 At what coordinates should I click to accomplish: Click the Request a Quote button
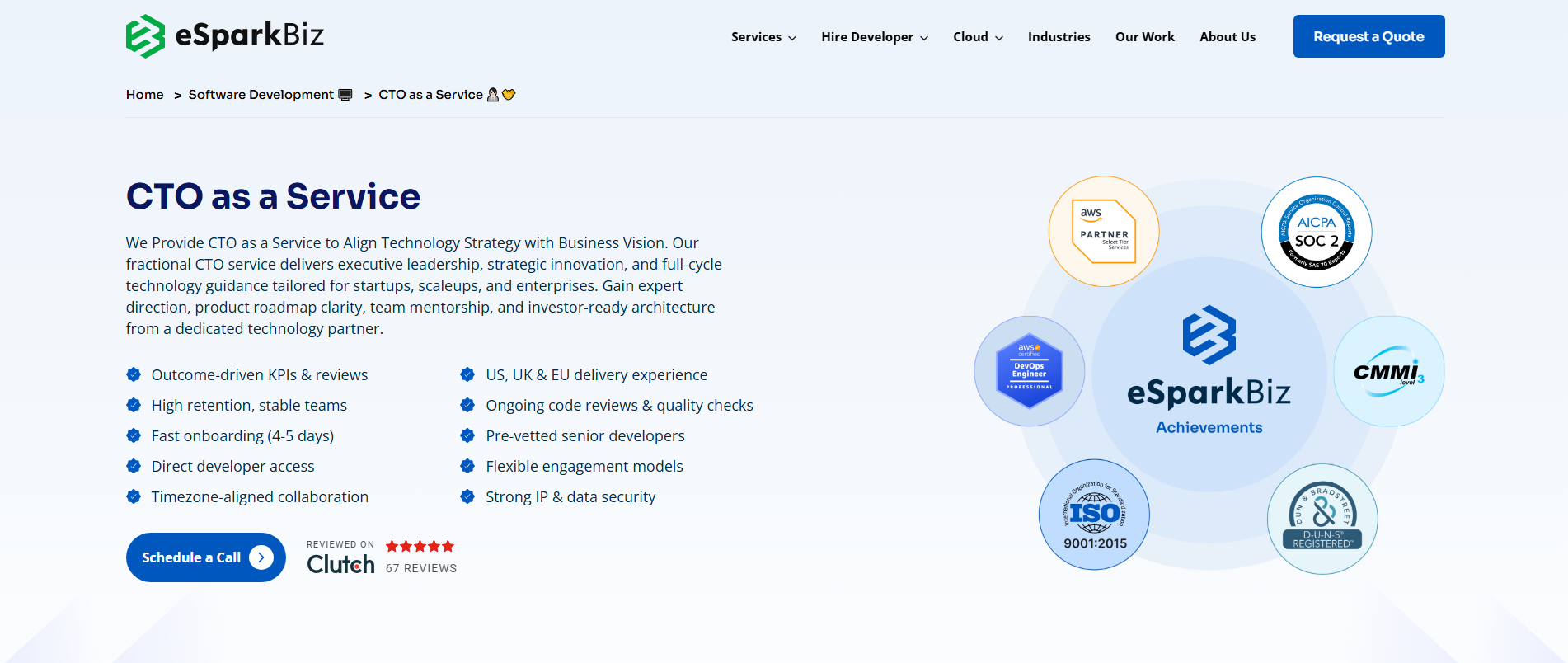coord(1368,36)
